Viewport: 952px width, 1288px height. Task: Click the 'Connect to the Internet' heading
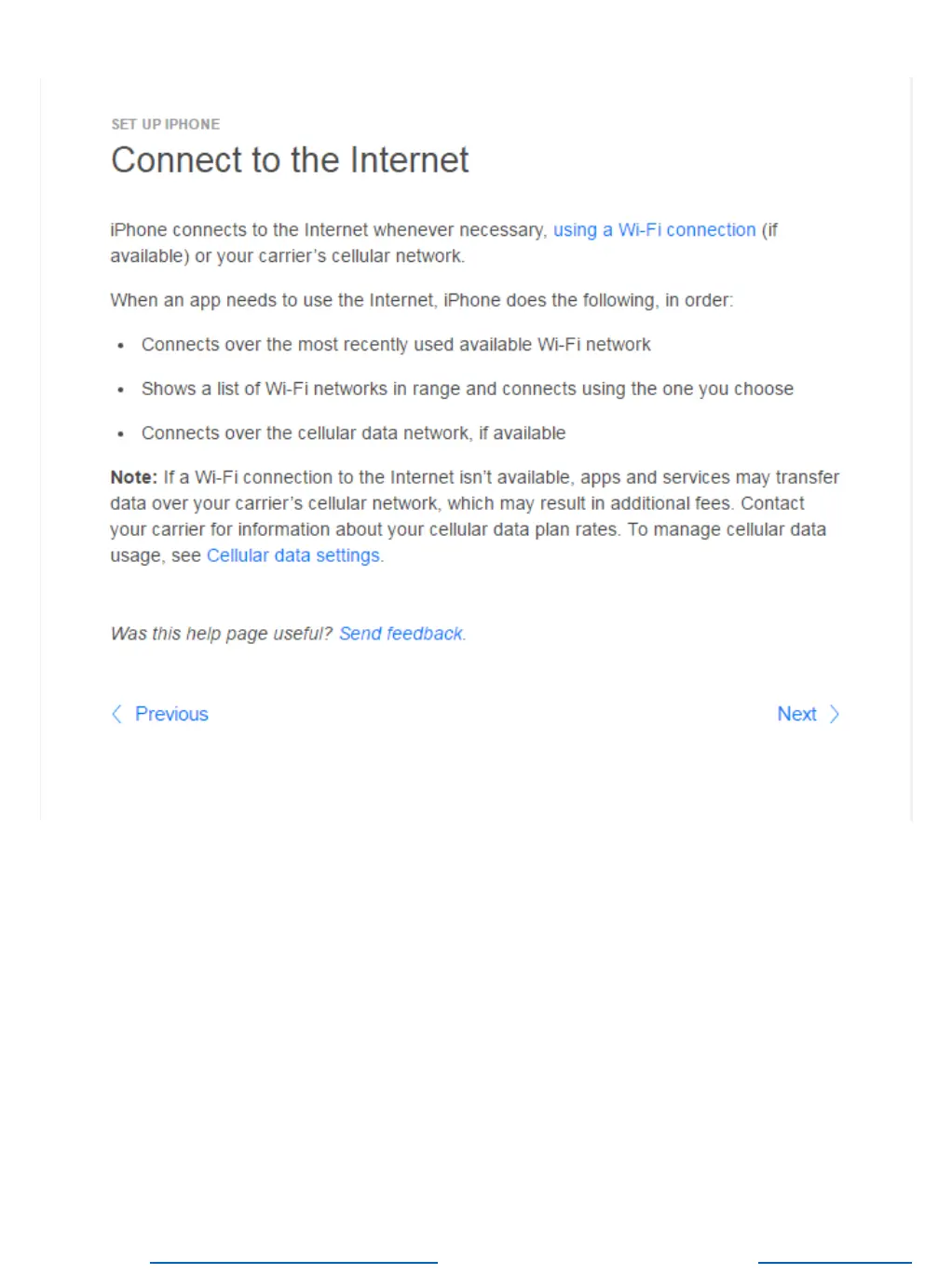(x=290, y=160)
